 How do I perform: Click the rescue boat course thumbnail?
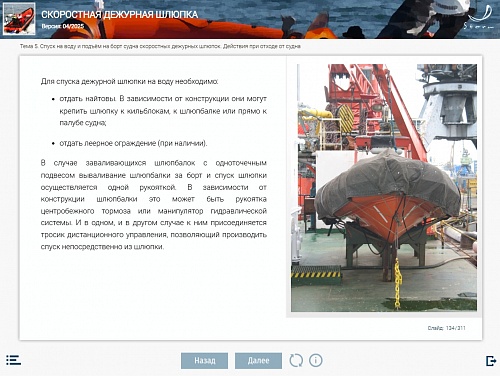coord(19,19)
